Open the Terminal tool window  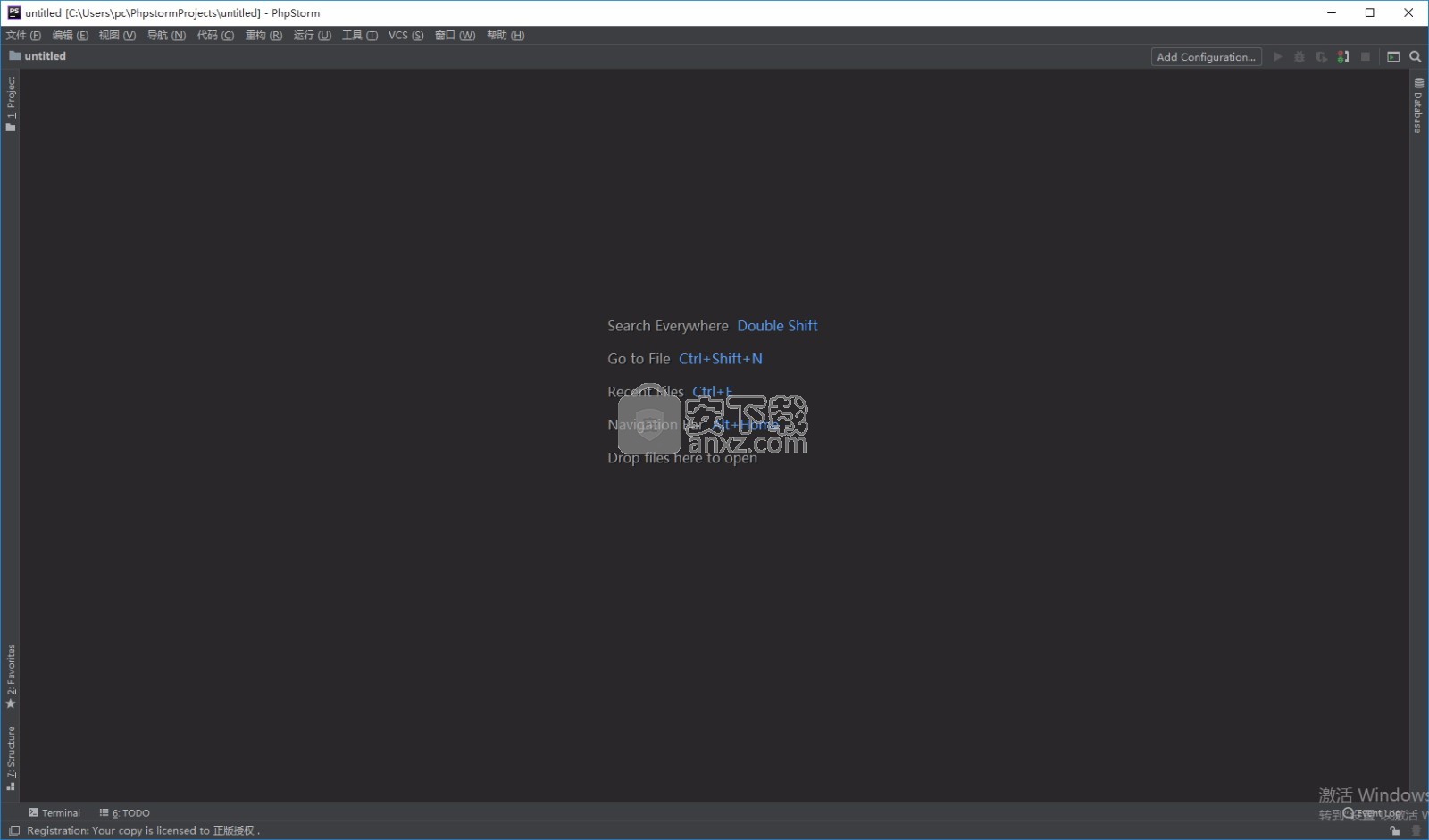(x=54, y=812)
